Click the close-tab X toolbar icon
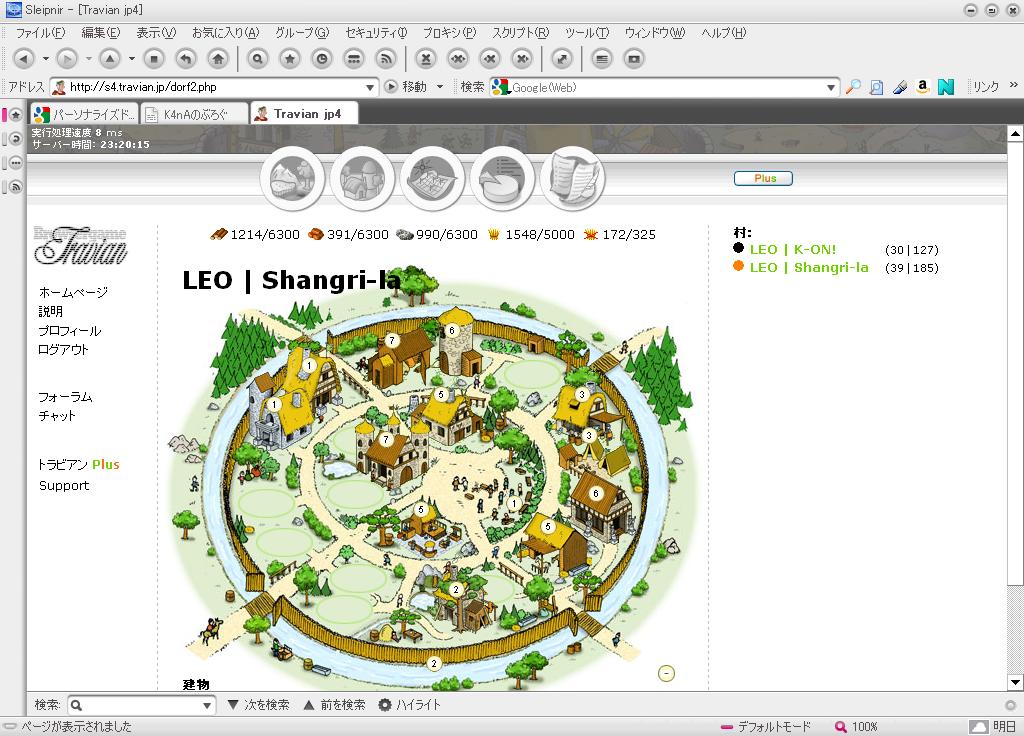1024x736 pixels. (426, 59)
